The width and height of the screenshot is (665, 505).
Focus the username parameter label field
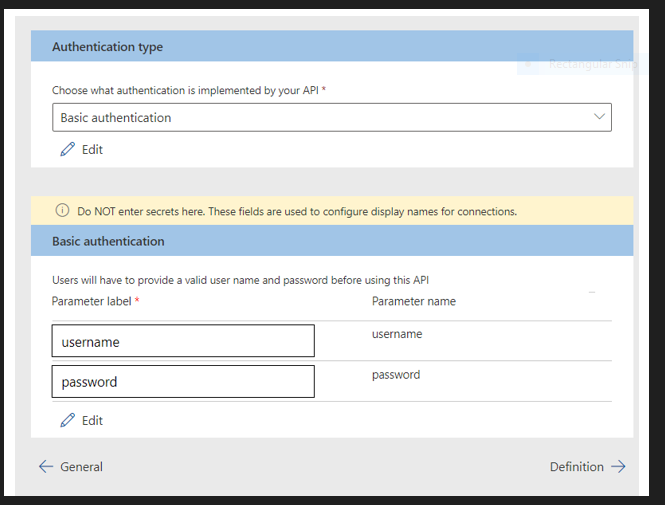(183, 341)
